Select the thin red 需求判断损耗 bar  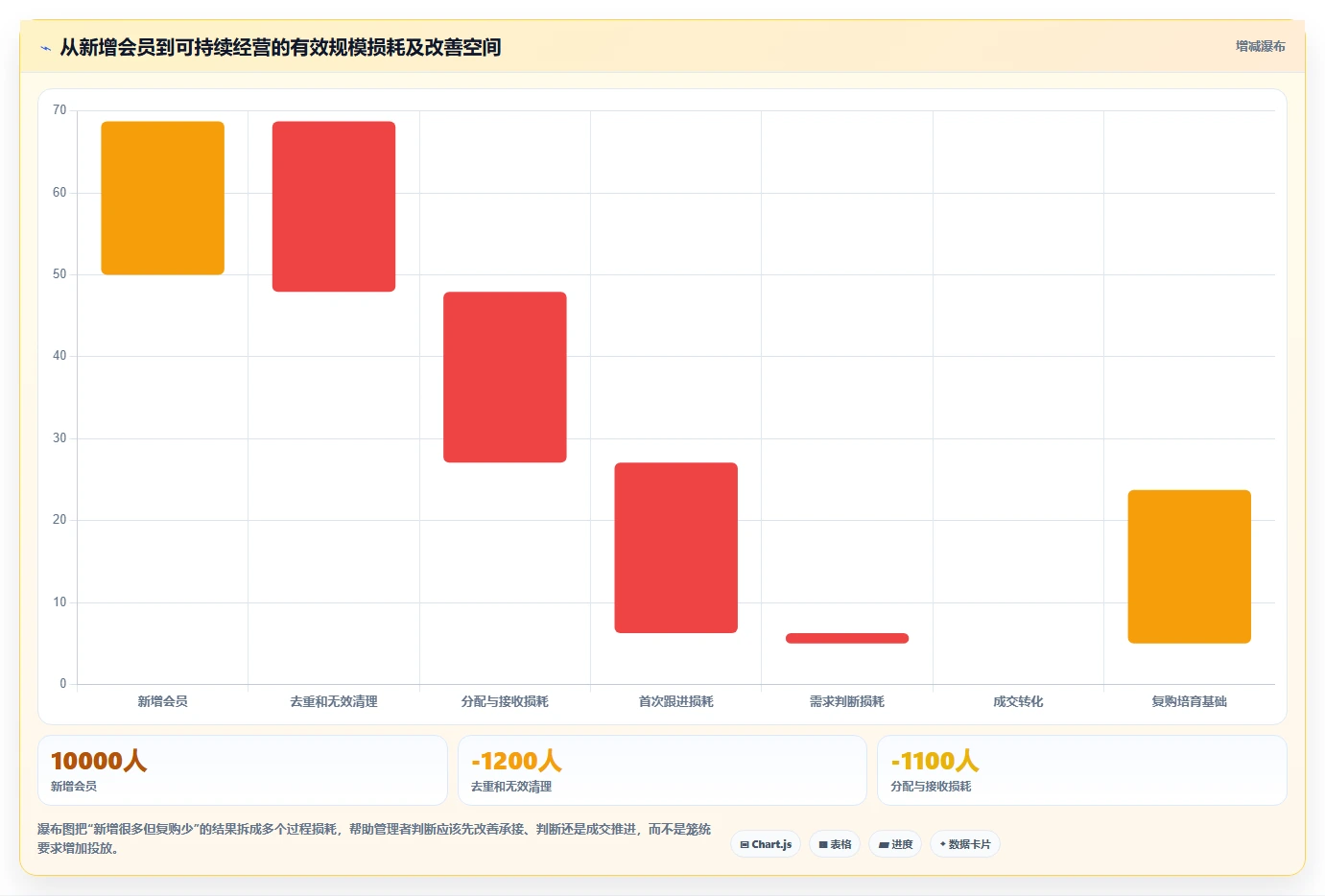847,638
